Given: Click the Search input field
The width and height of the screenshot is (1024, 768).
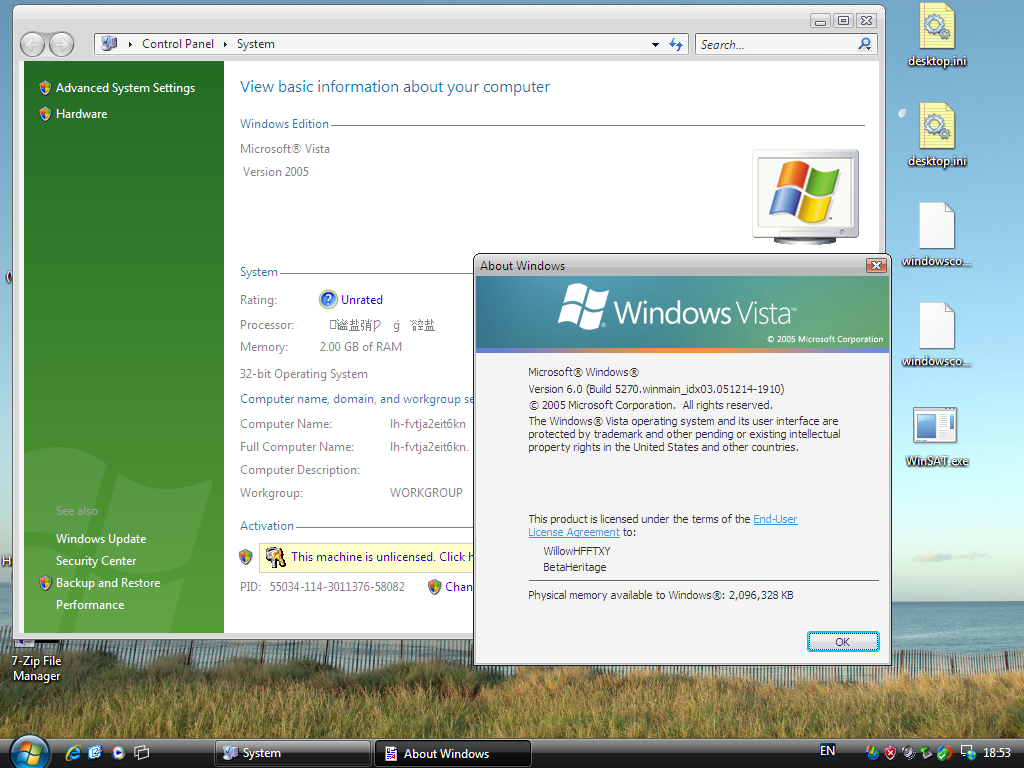Looking at the screenshot, I should click(777, 44).
